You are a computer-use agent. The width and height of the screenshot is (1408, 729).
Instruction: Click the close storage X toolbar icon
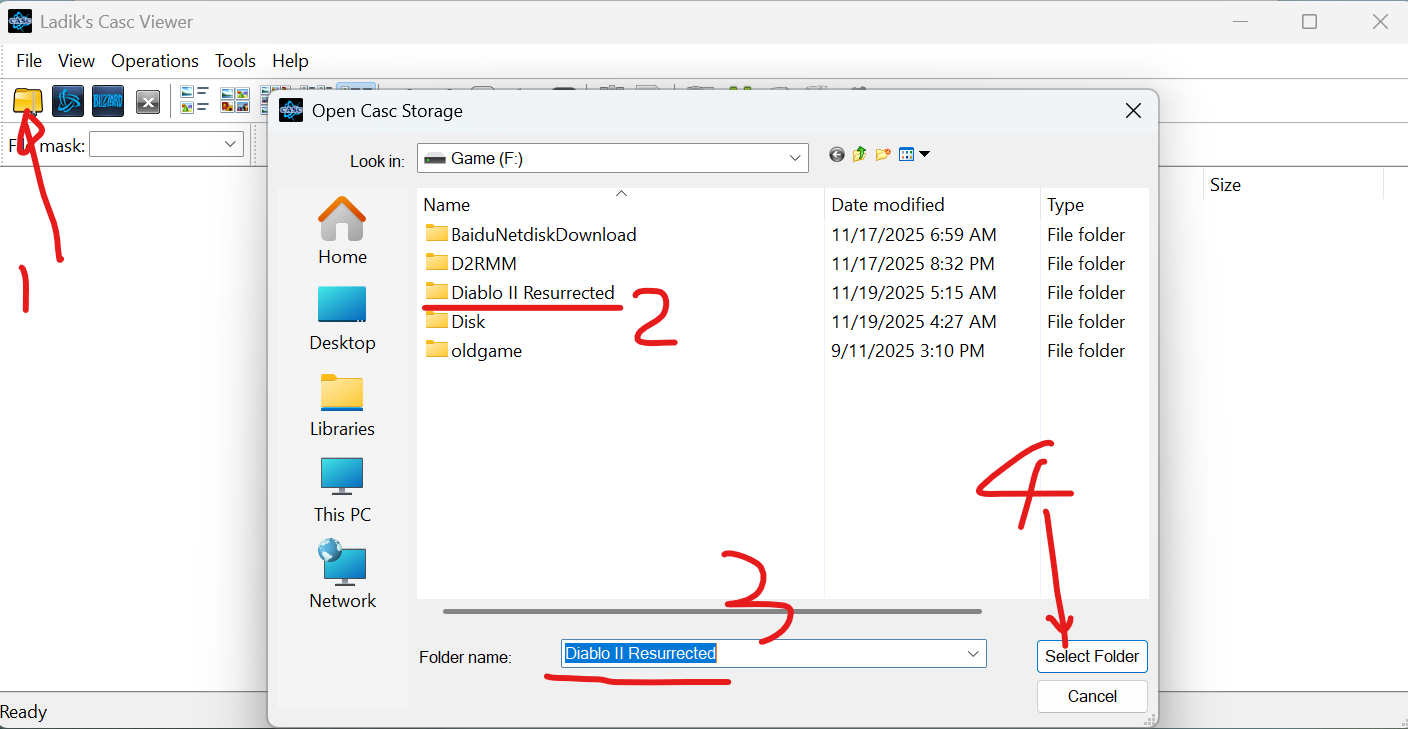pyautogui.click(x=148, y=101)
